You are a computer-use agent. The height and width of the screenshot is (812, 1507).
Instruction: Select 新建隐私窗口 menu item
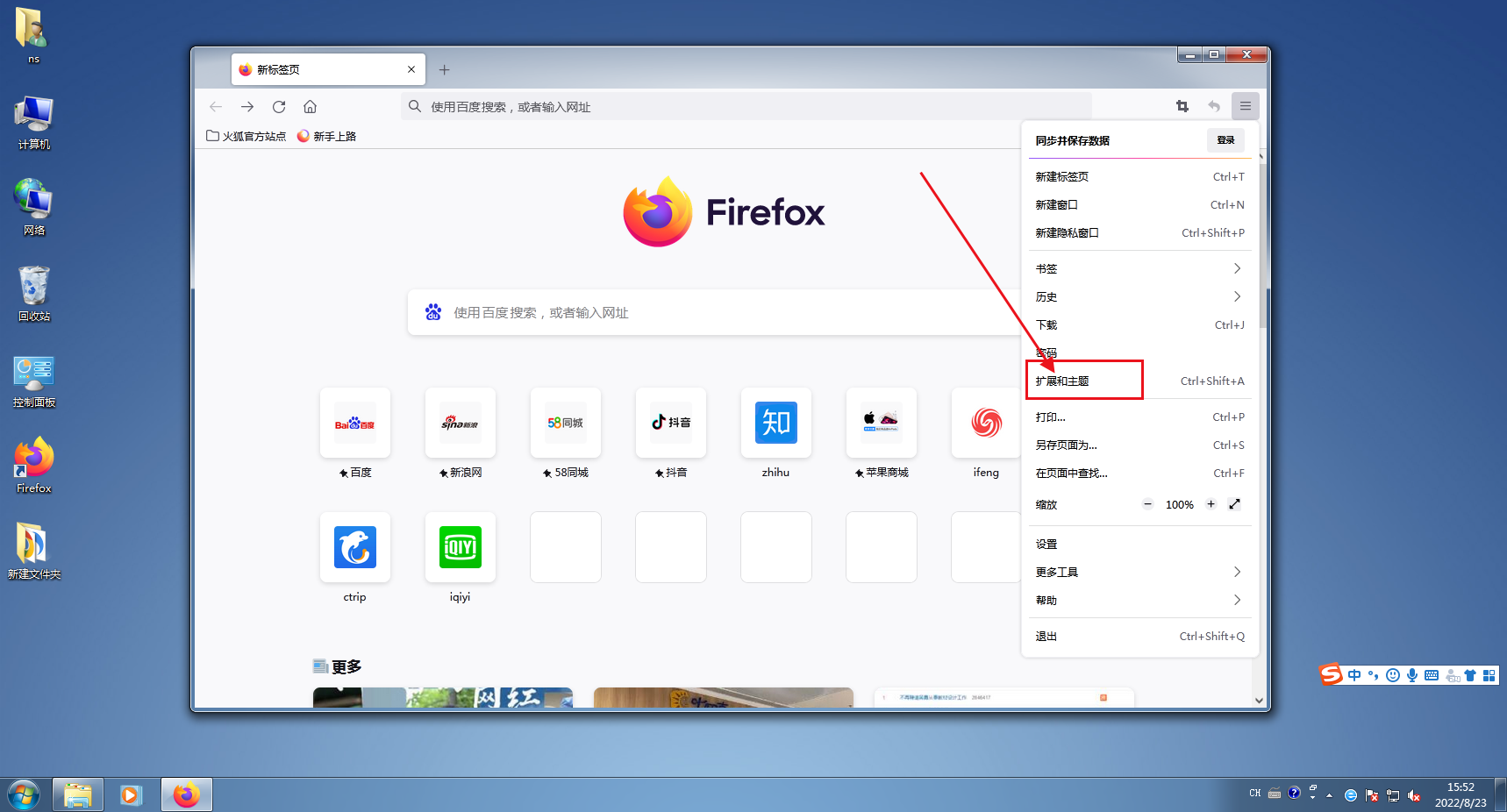(1140, 233)
